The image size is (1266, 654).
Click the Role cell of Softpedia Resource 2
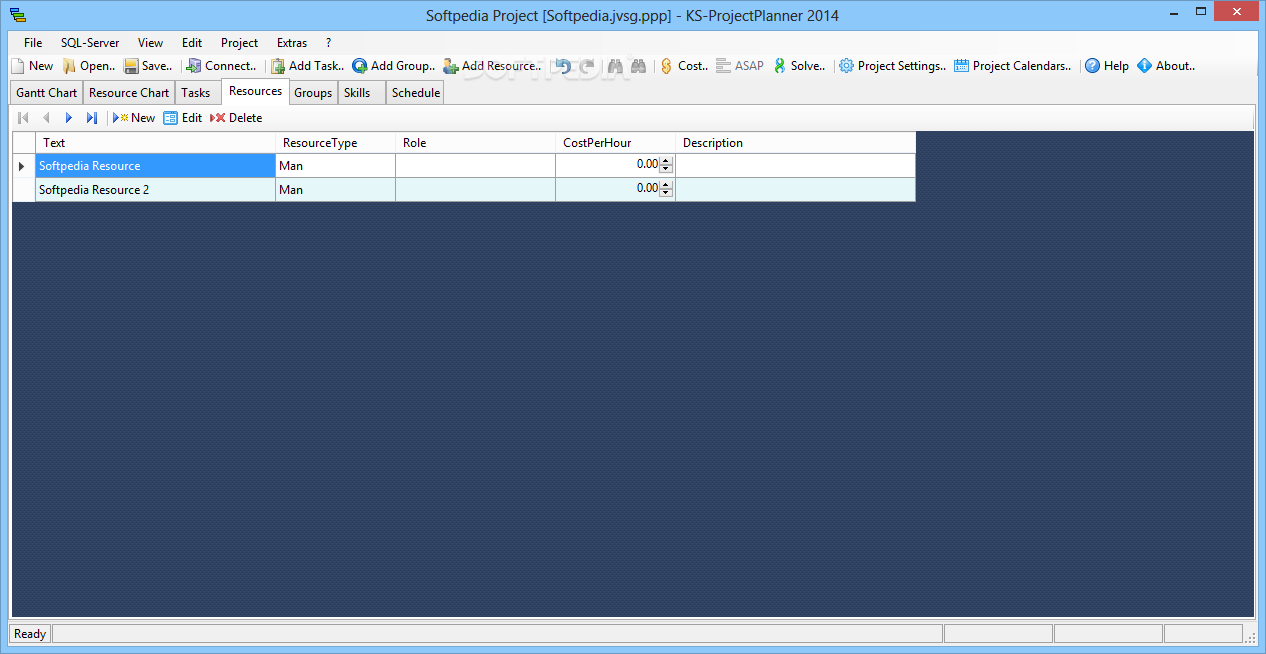(475, 190)
